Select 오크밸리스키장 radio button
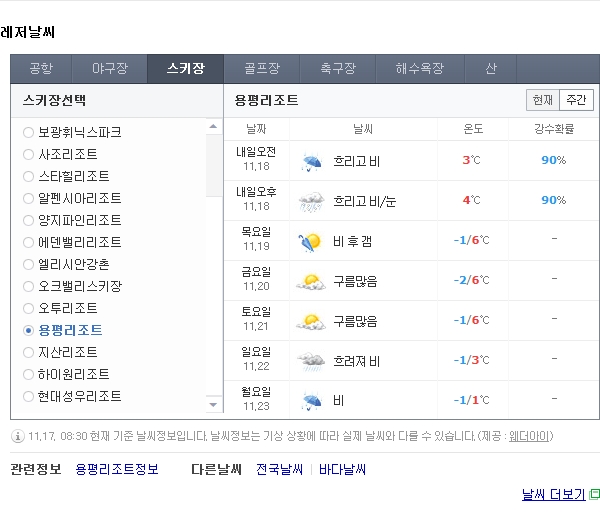Screen dimensions: 600x520 (28, 286)
